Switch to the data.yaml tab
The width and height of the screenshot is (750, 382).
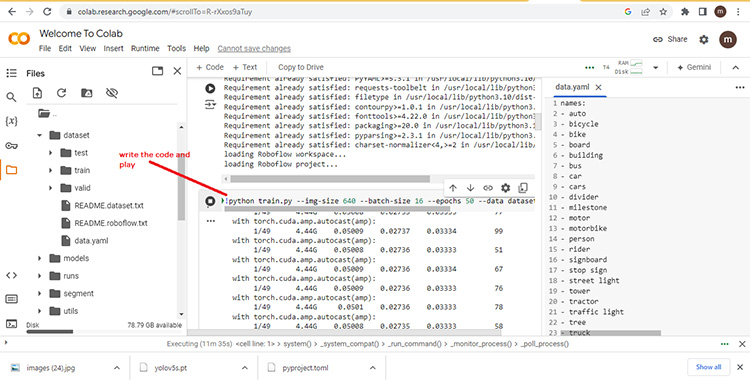572,87
